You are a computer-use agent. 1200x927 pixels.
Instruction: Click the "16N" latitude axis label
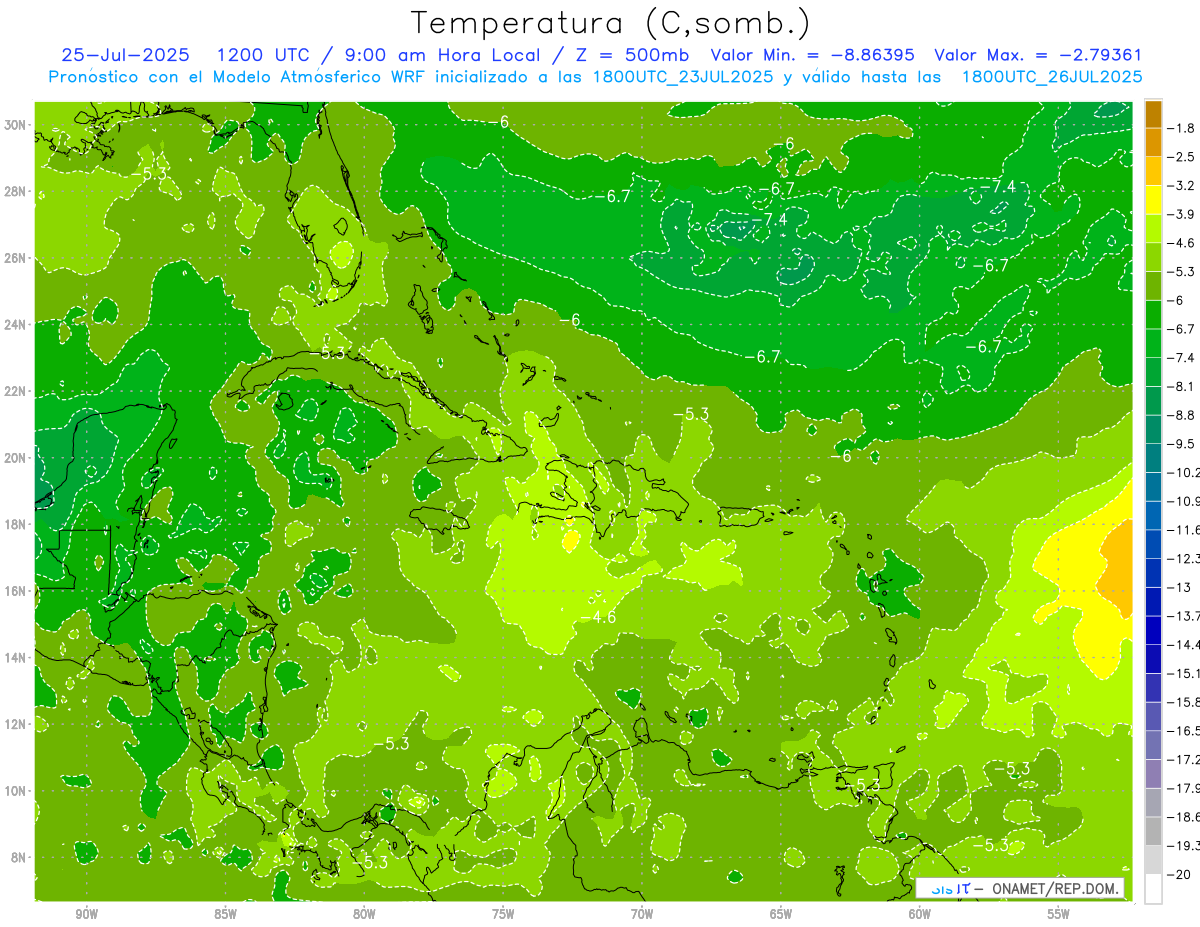(15, 591)
